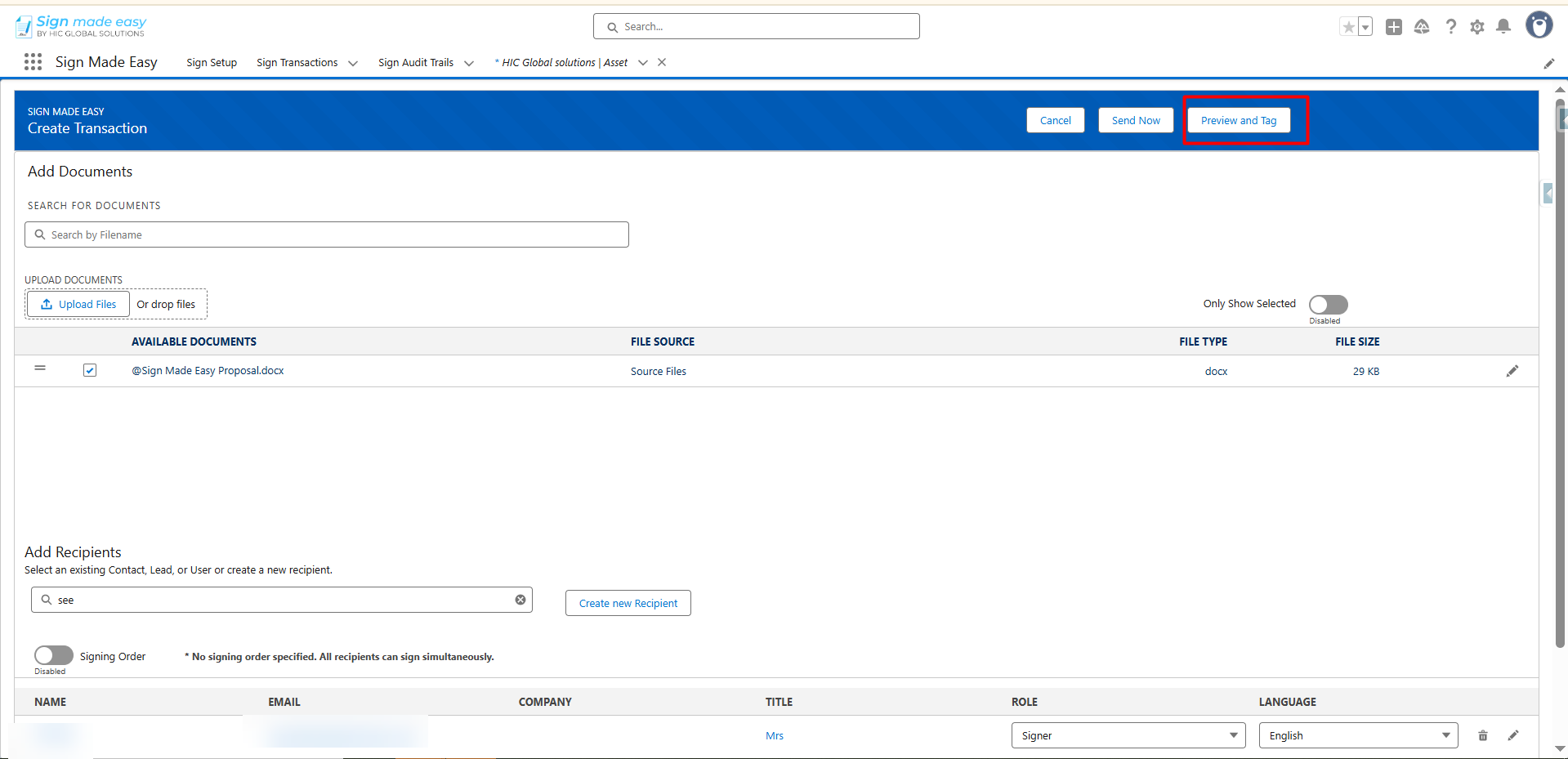
Task: Click the AVAILABLE DOCUMENTS column header
Action: (194, 342)
